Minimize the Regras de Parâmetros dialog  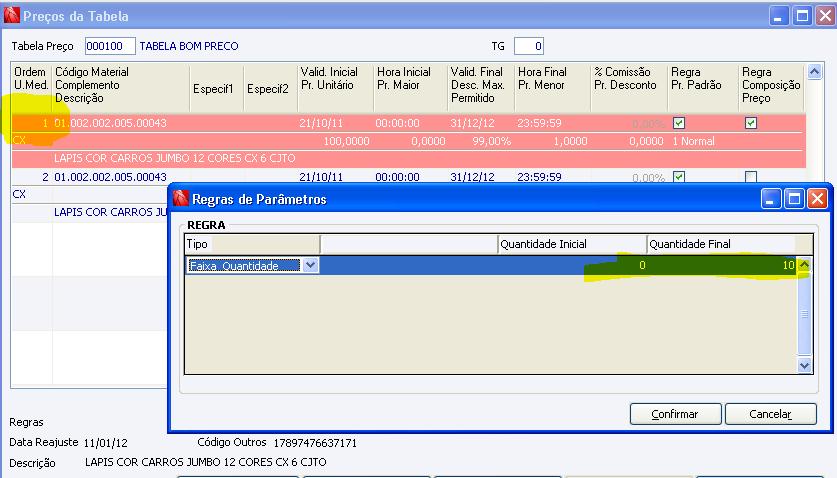(x=771, y=199)
